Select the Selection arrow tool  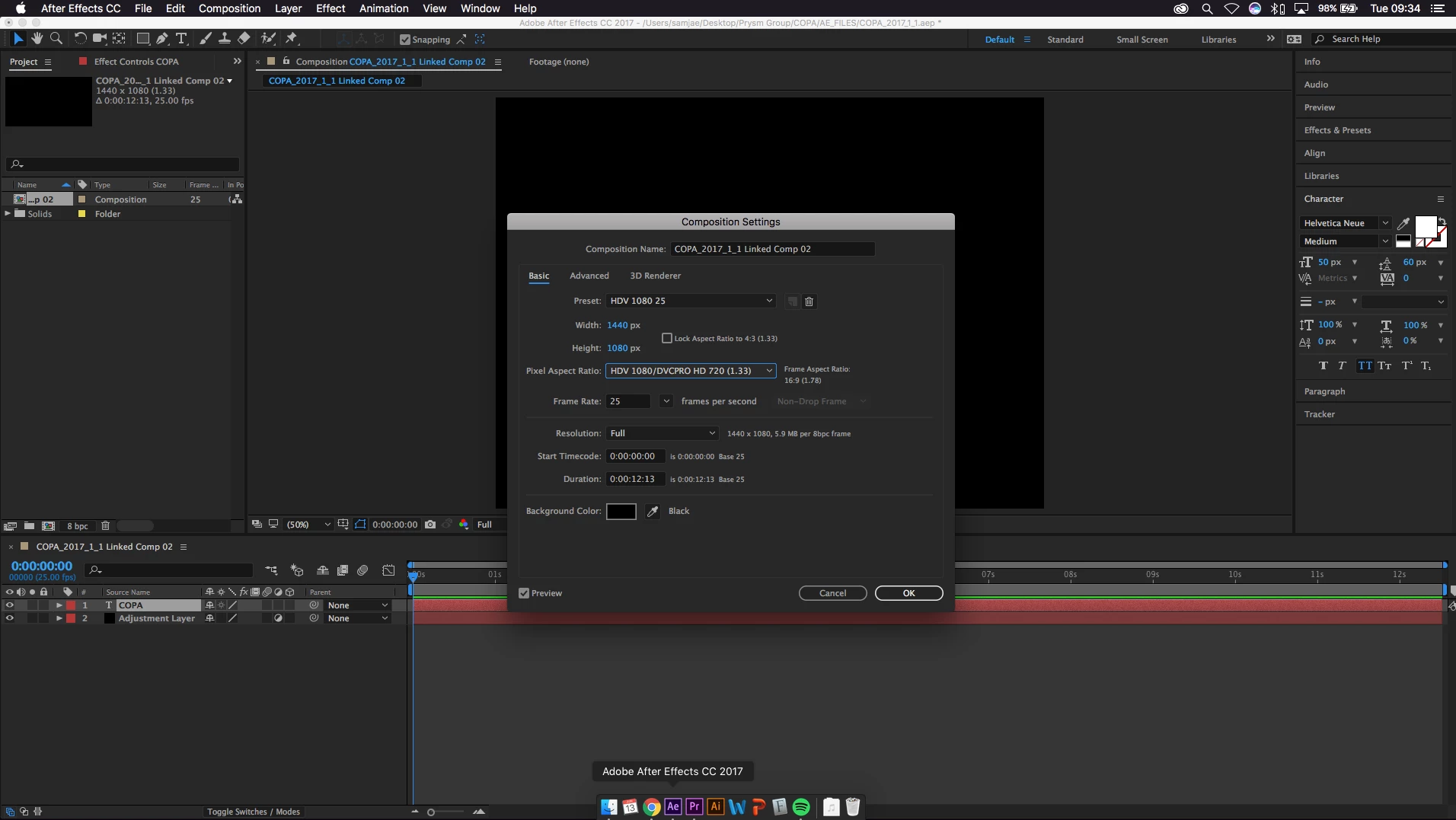click(x=18, y=38)
